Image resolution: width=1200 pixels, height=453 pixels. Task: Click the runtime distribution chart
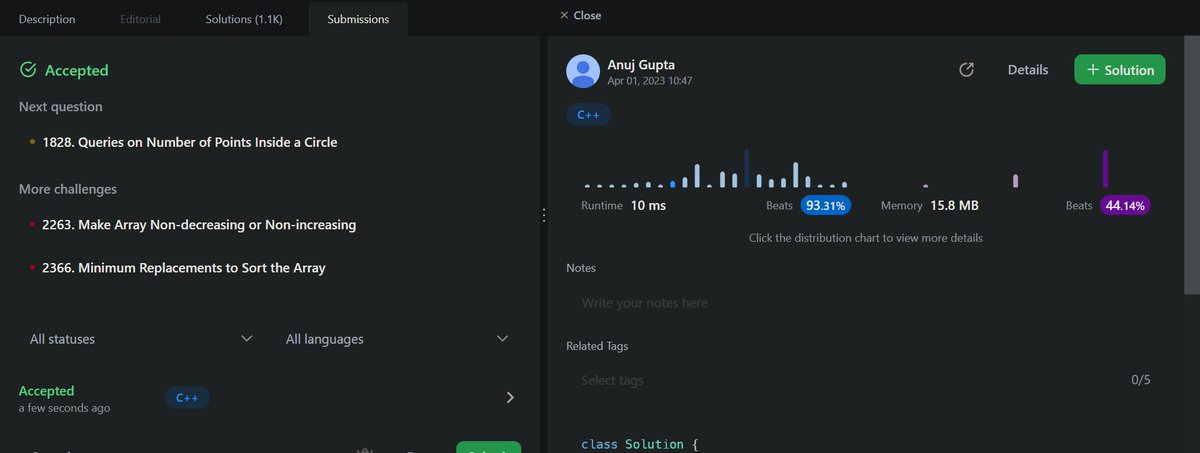coord(716,170)
